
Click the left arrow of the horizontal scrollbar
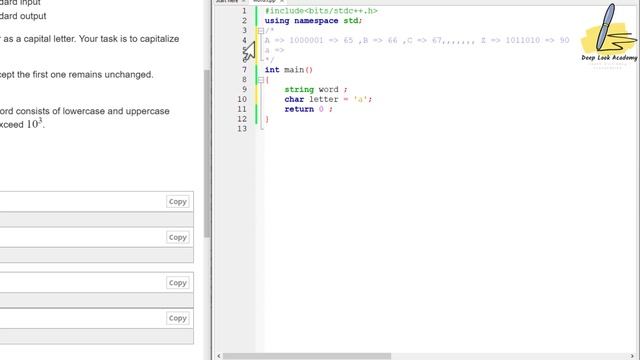pos(219,356)
